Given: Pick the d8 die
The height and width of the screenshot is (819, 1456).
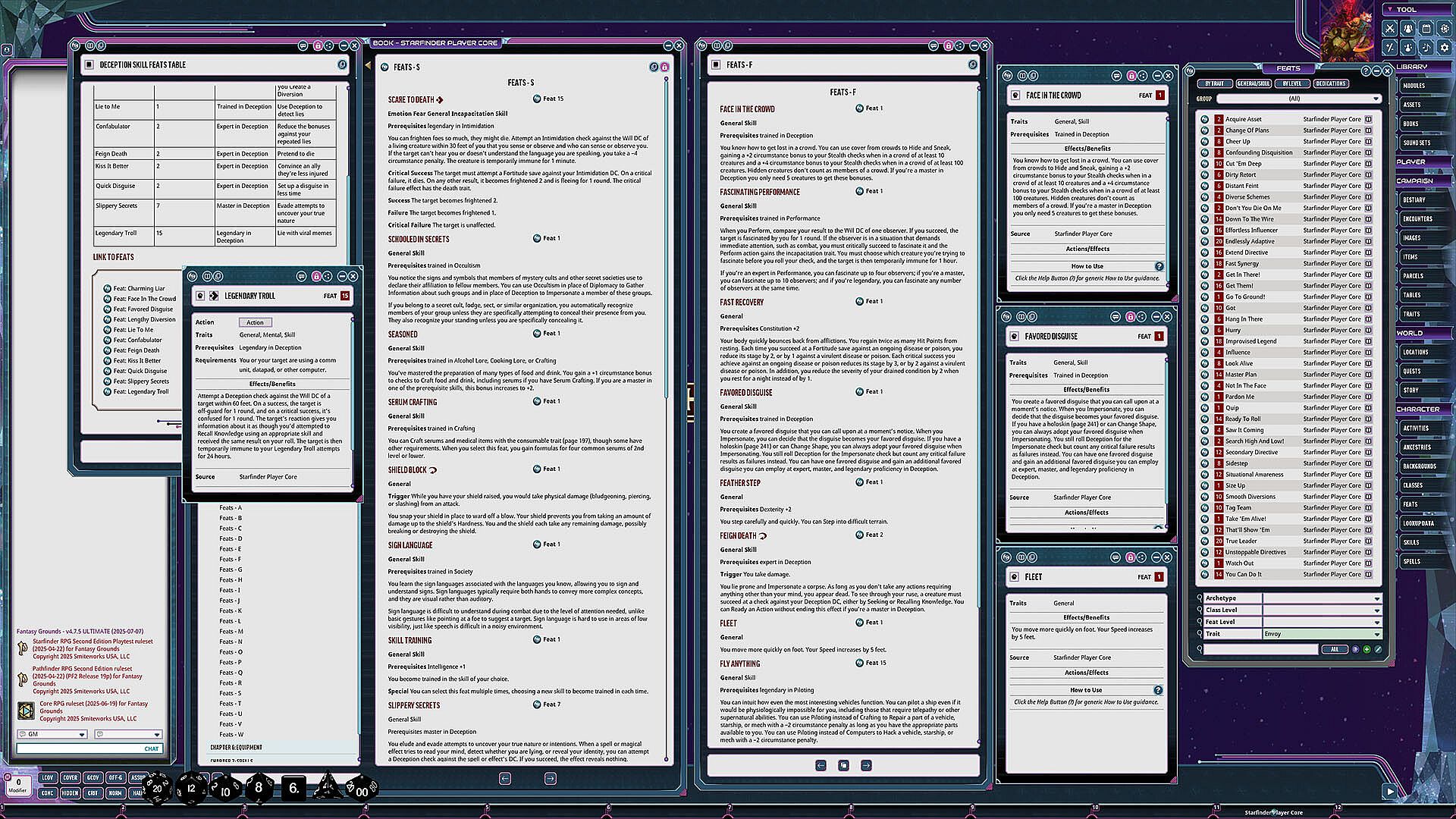Looking at the screenshot, I should click(259, 788).
